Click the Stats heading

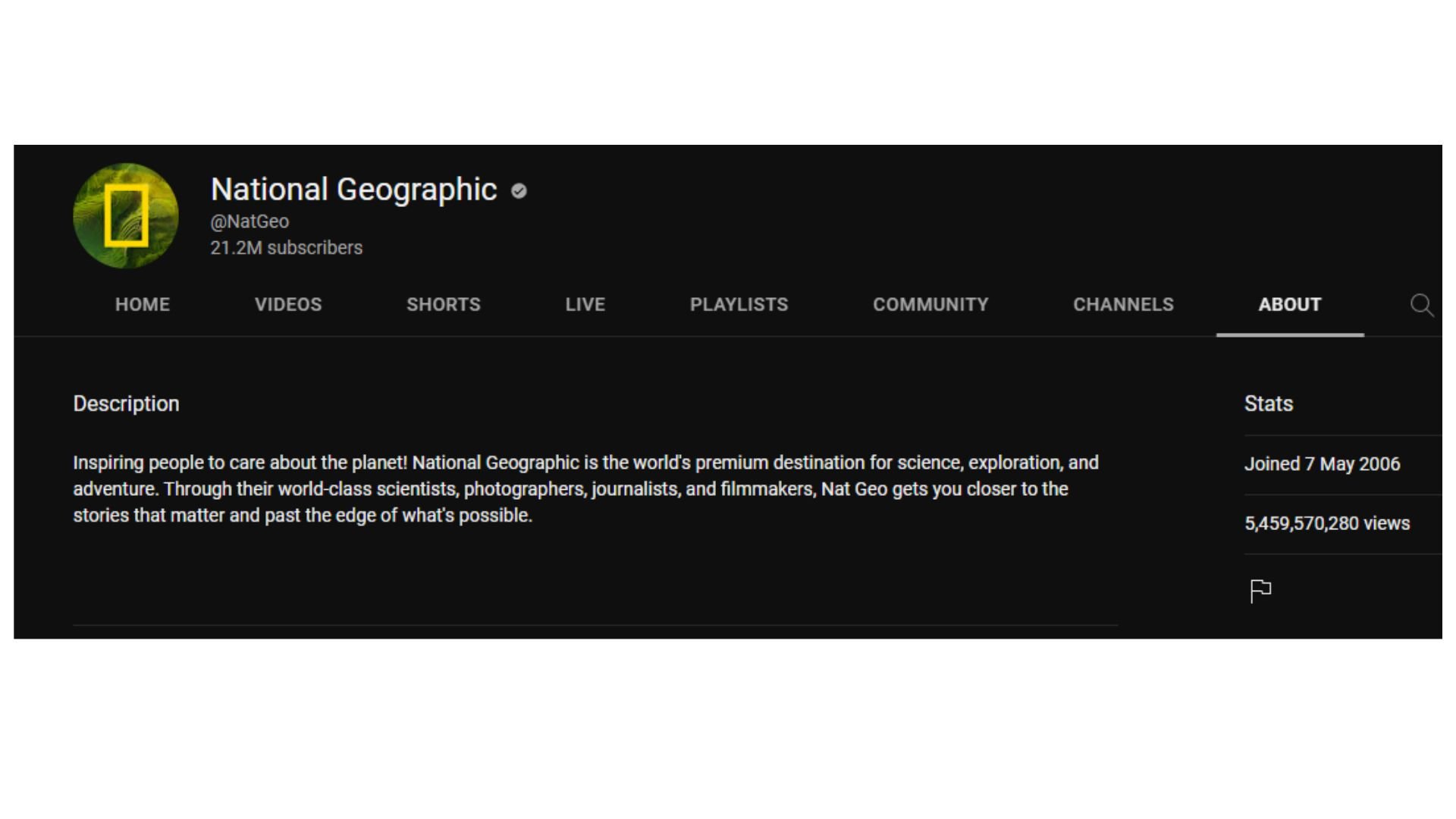pos(1268,403)
